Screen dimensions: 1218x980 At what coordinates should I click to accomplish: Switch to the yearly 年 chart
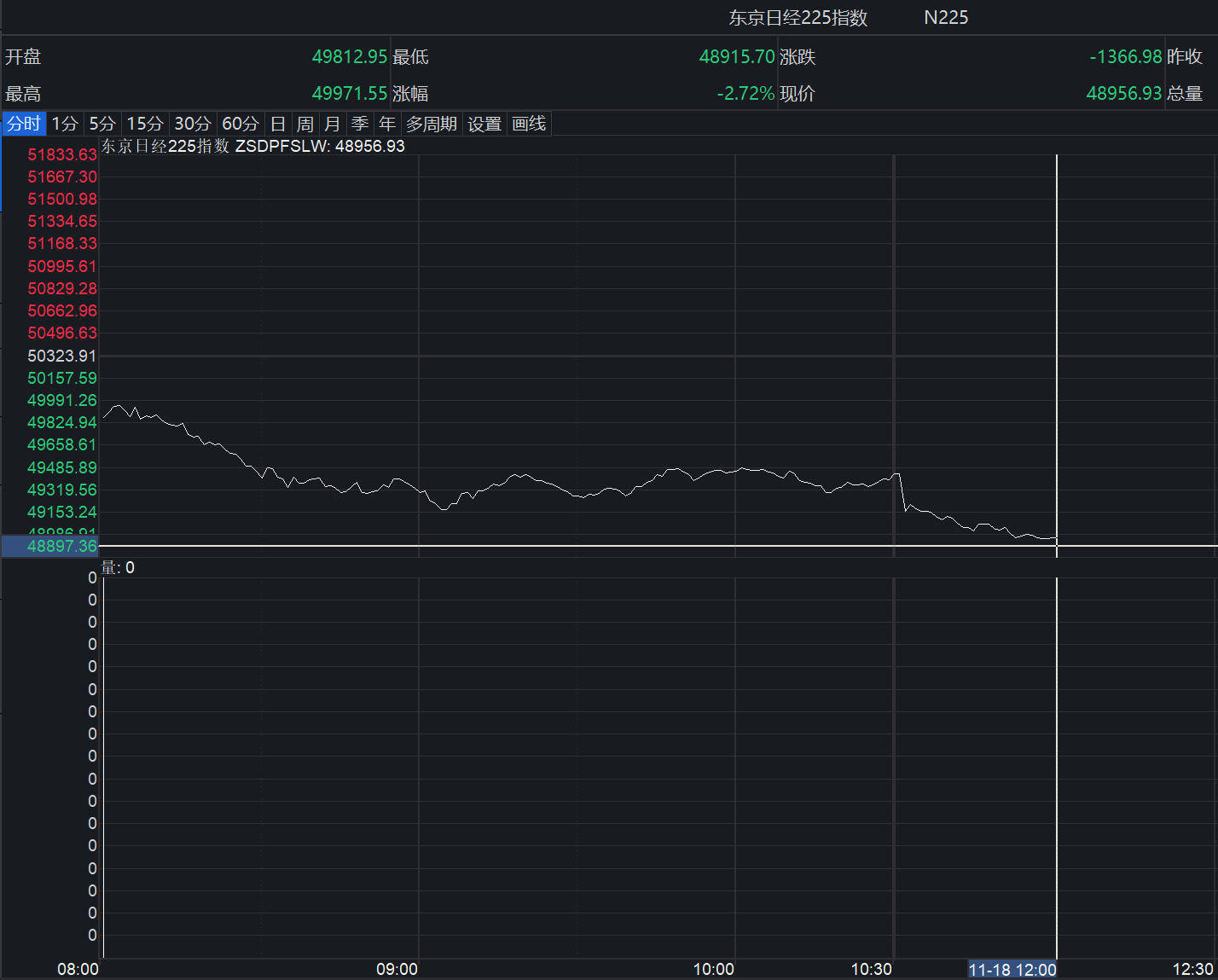[x=387, y=124]
